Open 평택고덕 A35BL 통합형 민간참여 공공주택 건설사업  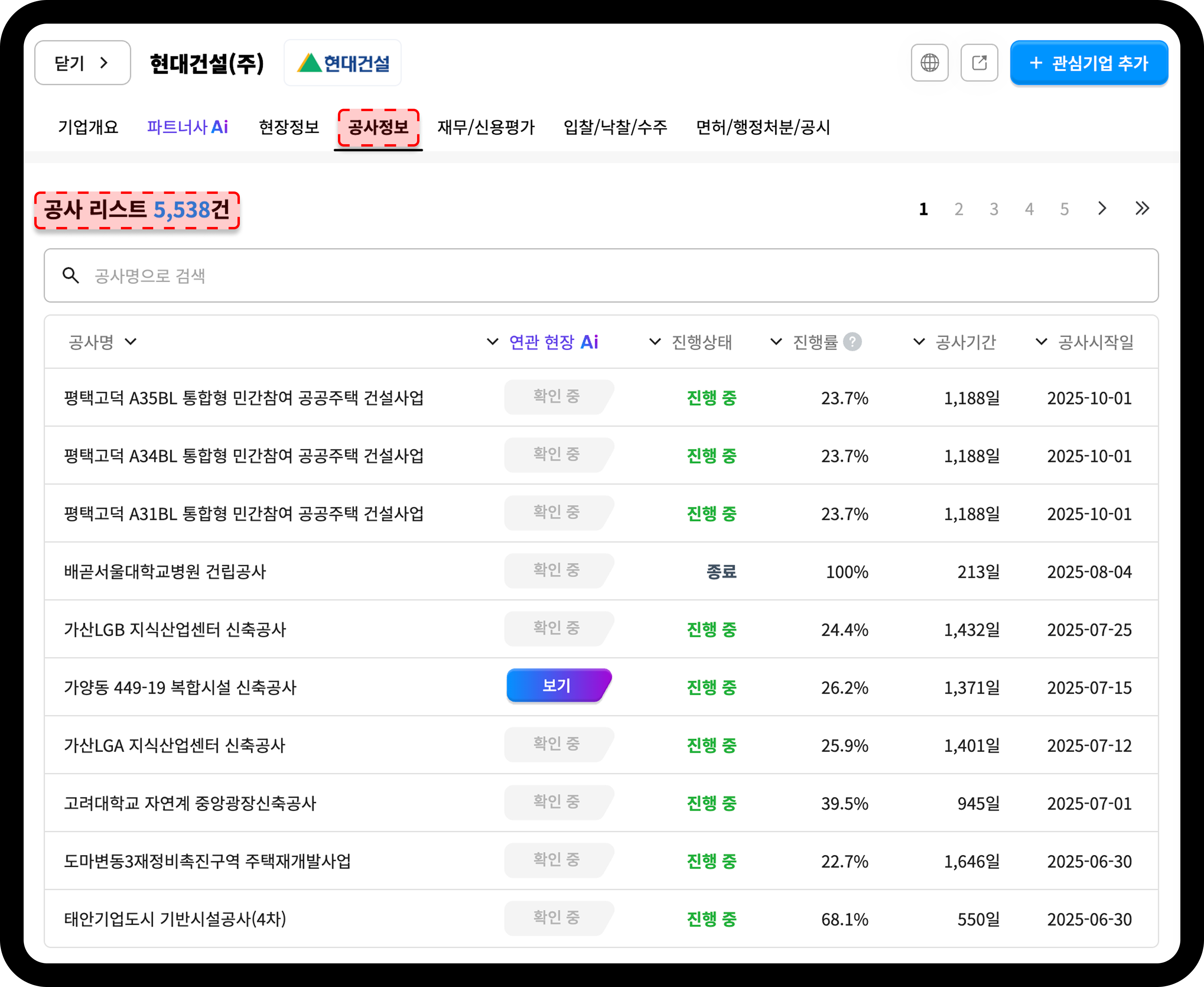coord(244,398)
